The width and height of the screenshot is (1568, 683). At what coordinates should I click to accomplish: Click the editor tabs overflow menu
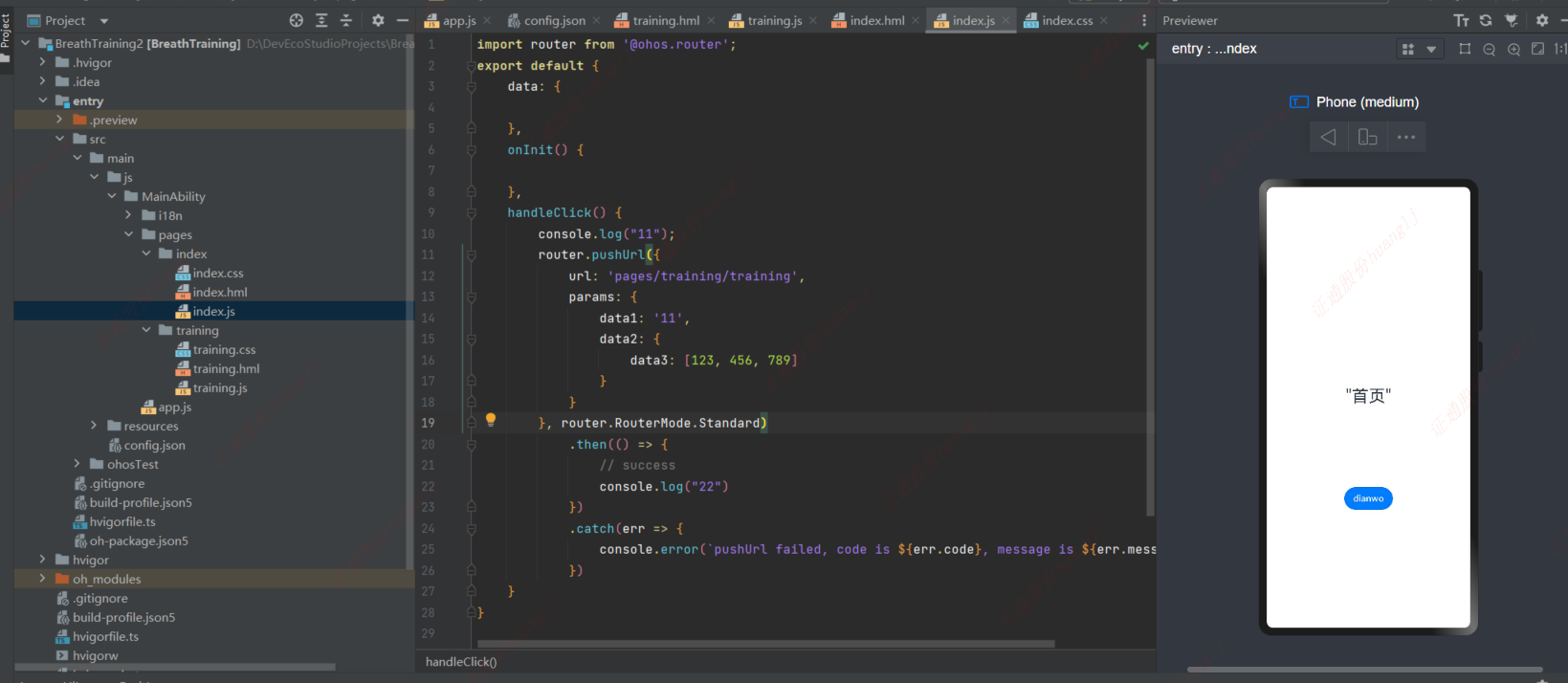1144,20
